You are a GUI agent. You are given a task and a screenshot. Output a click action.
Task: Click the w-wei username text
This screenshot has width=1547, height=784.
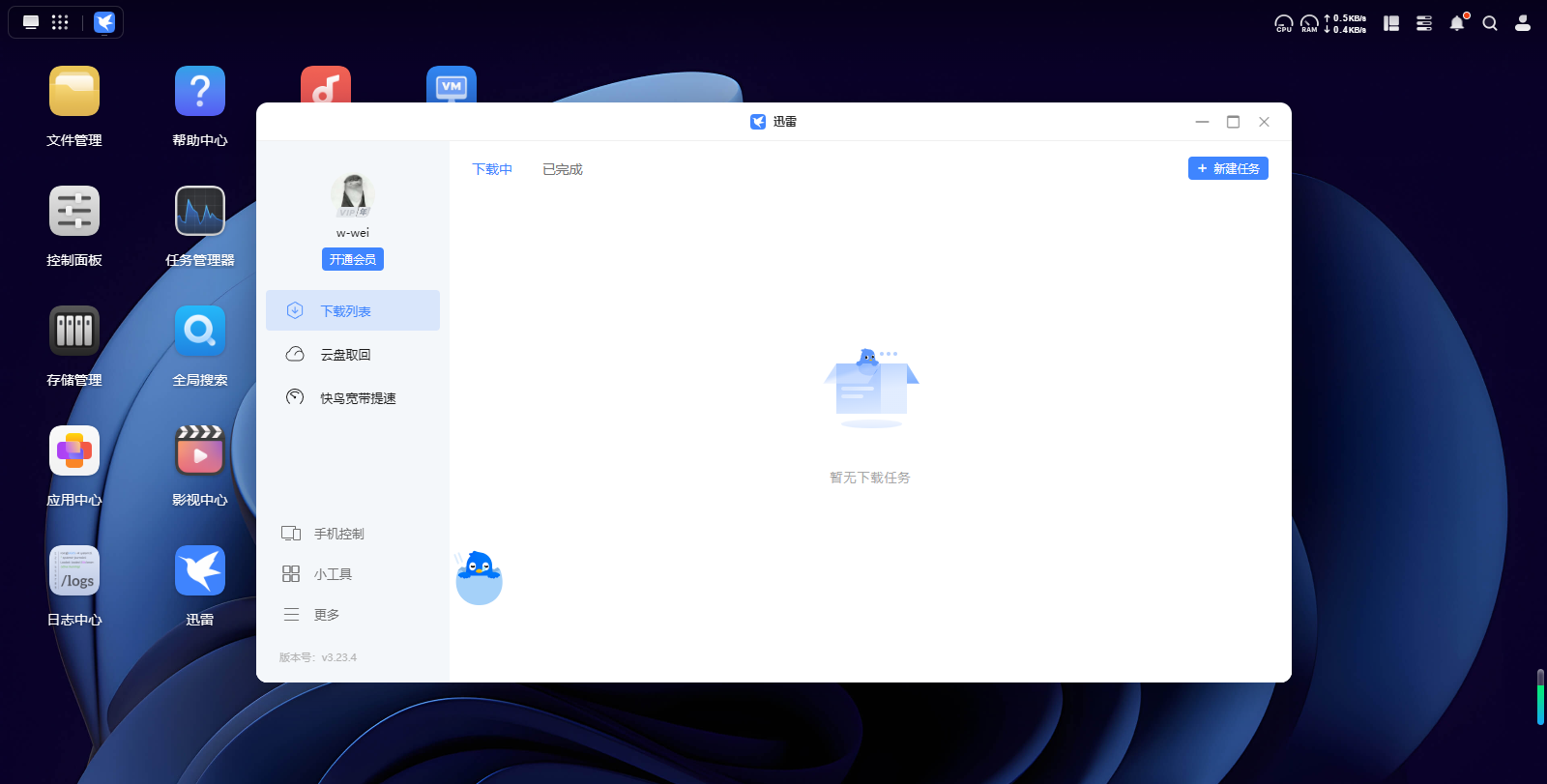point(353,233)
